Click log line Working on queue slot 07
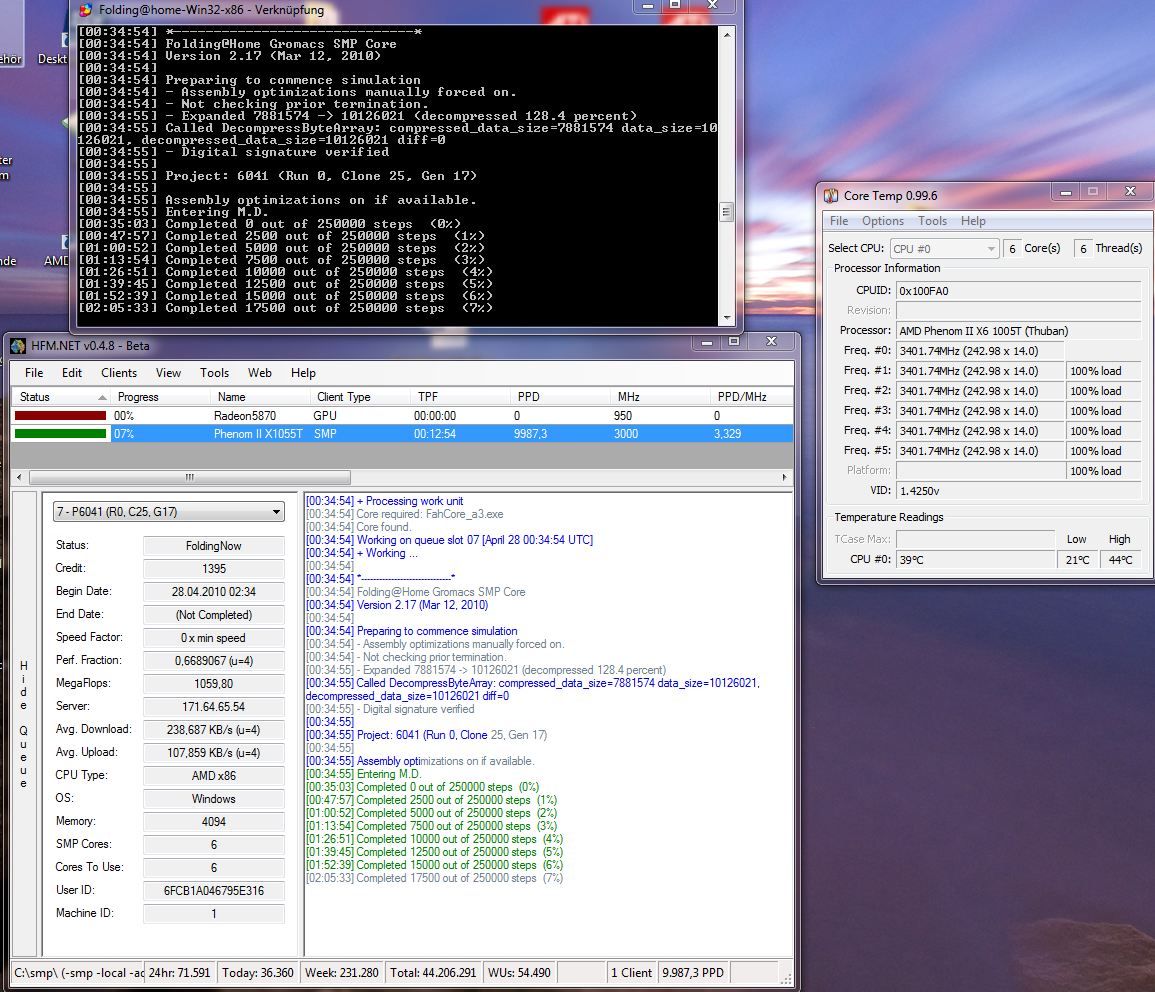 [449, 540]
